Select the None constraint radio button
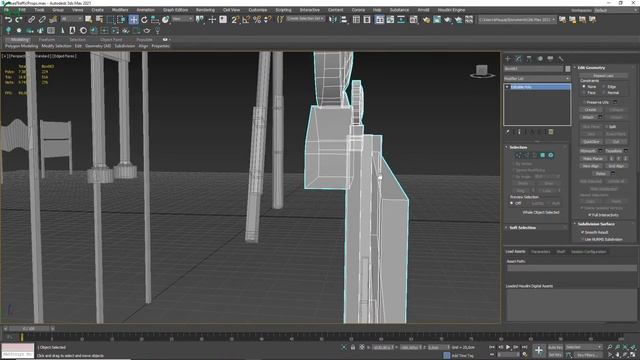The width and height of the screenshot is (640, 360). [584, 87]
